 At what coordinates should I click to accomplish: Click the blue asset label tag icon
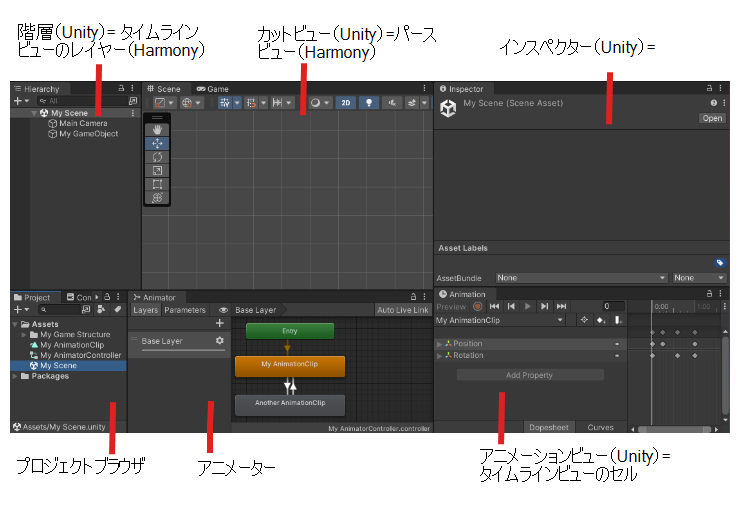point(720,263)
